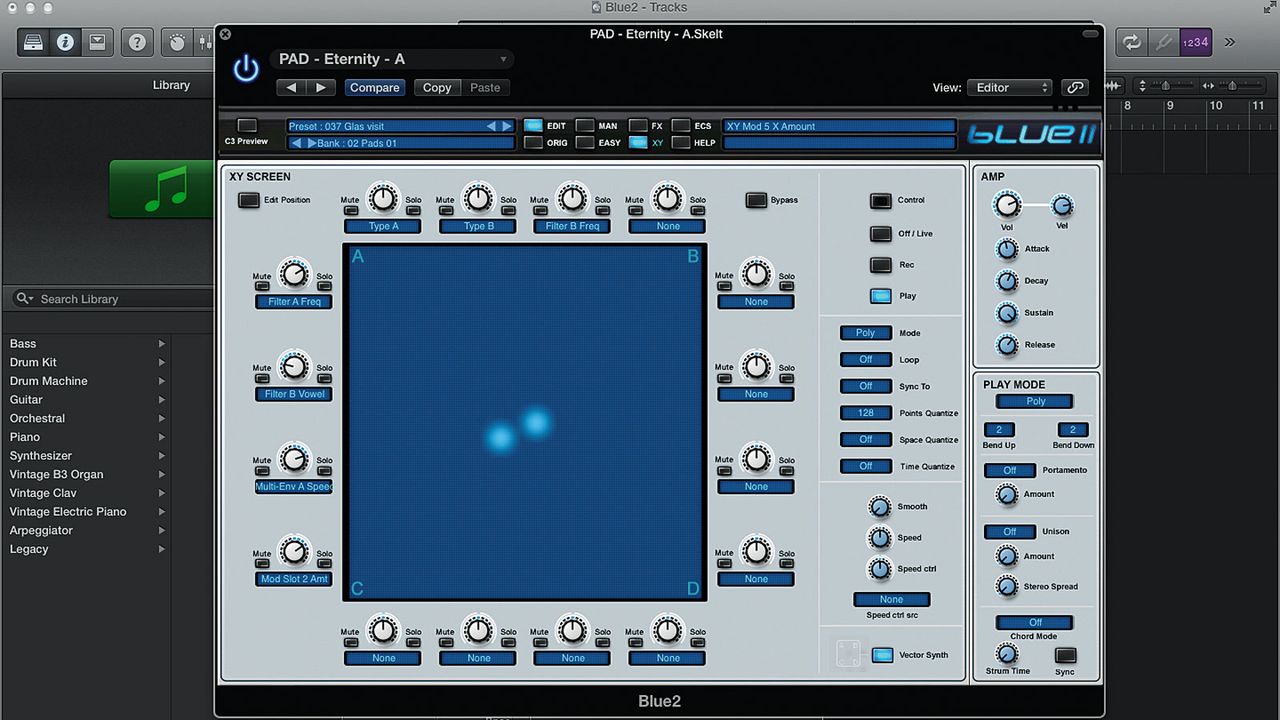Click the Speed ctrl knob
1280x720 pixels.
point(879,569)
